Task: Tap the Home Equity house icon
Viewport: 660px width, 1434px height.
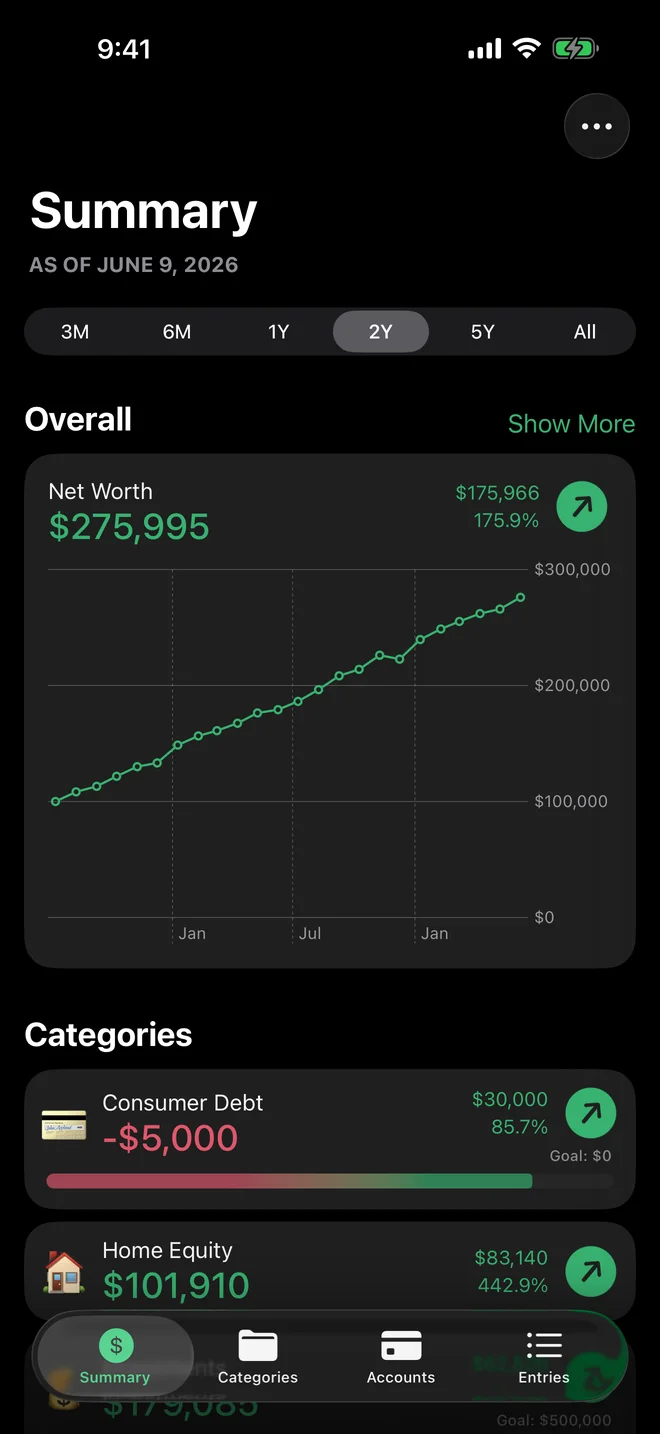Action: tap(64, 1272)
